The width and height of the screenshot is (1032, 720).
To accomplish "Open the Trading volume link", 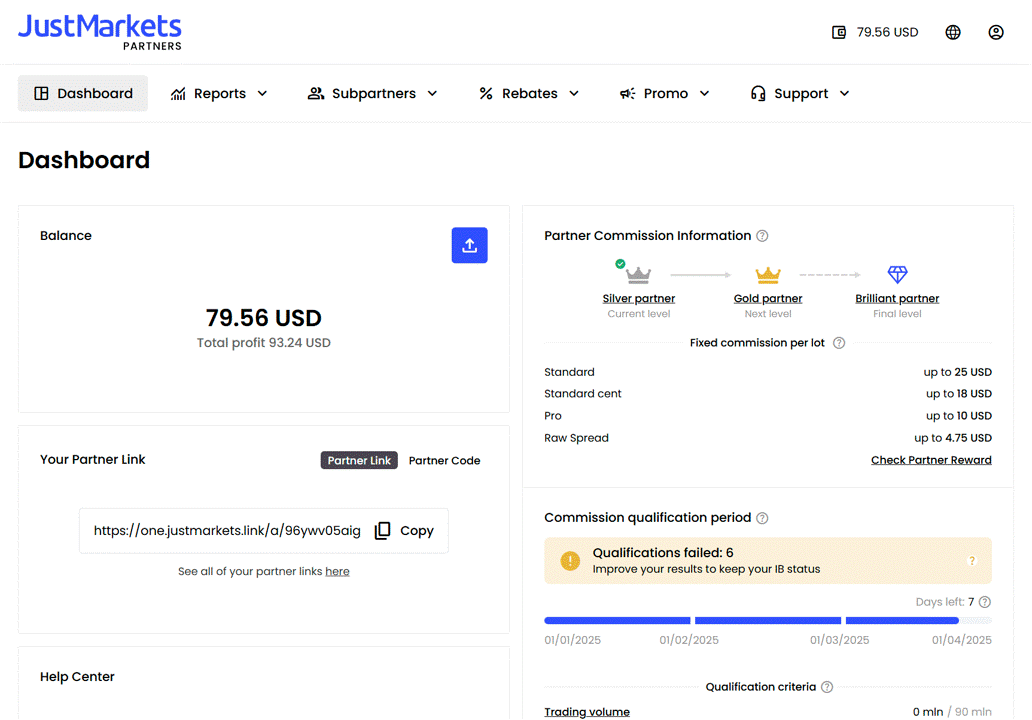I will click(x=587, y=711).
